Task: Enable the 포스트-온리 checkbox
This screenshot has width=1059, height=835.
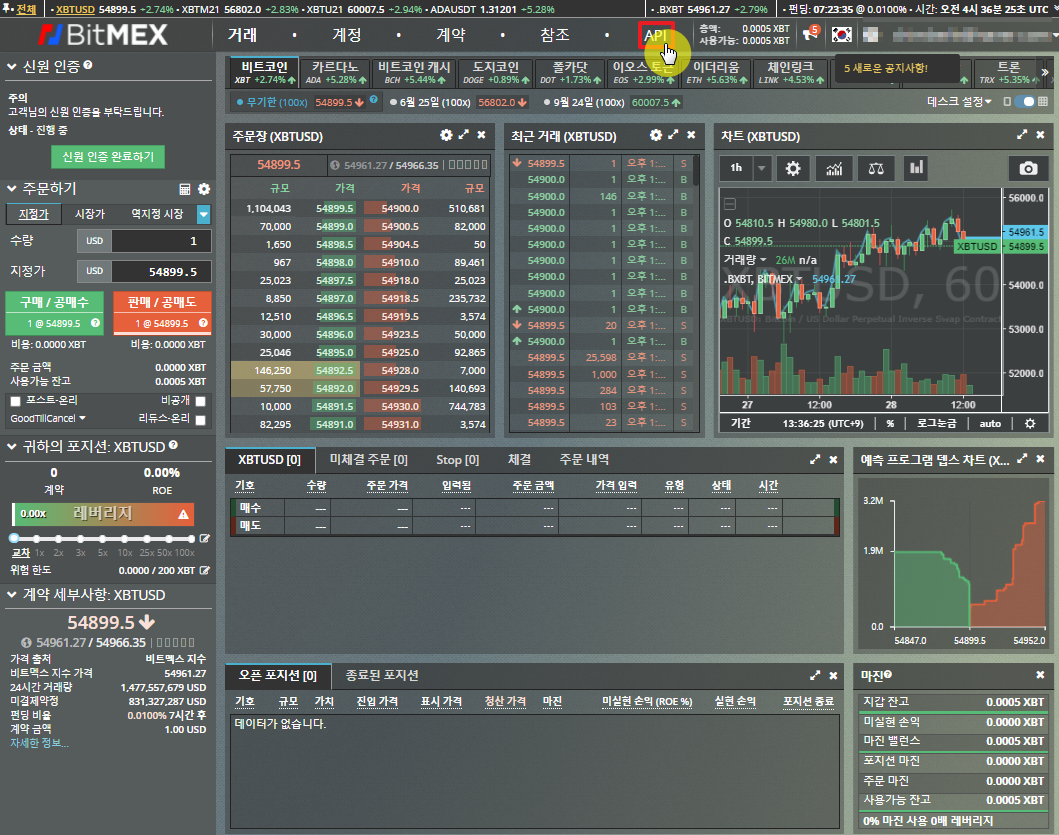Action: [15, 401]
